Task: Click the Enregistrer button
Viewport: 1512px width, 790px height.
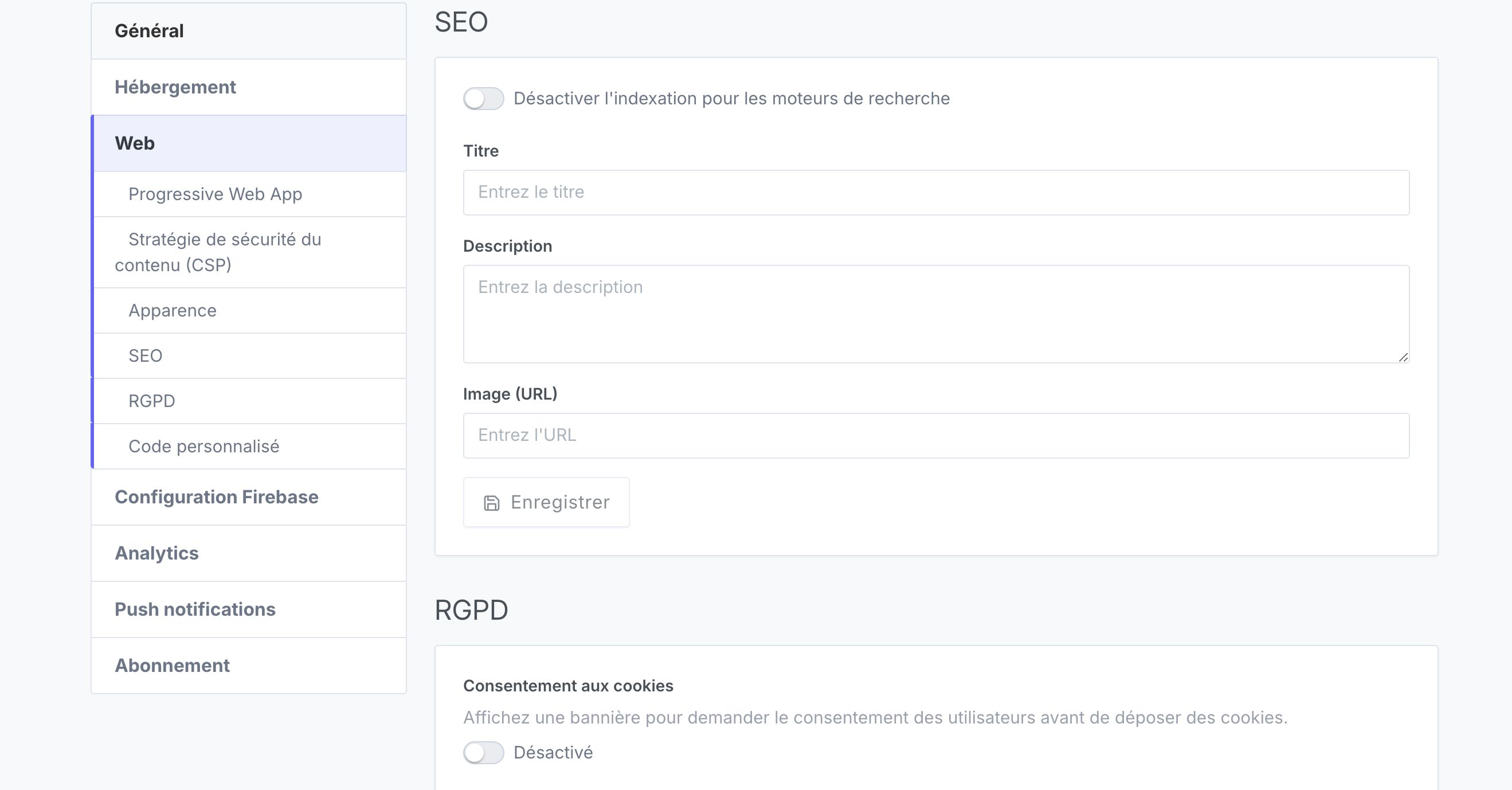Action: click(546, 502)
